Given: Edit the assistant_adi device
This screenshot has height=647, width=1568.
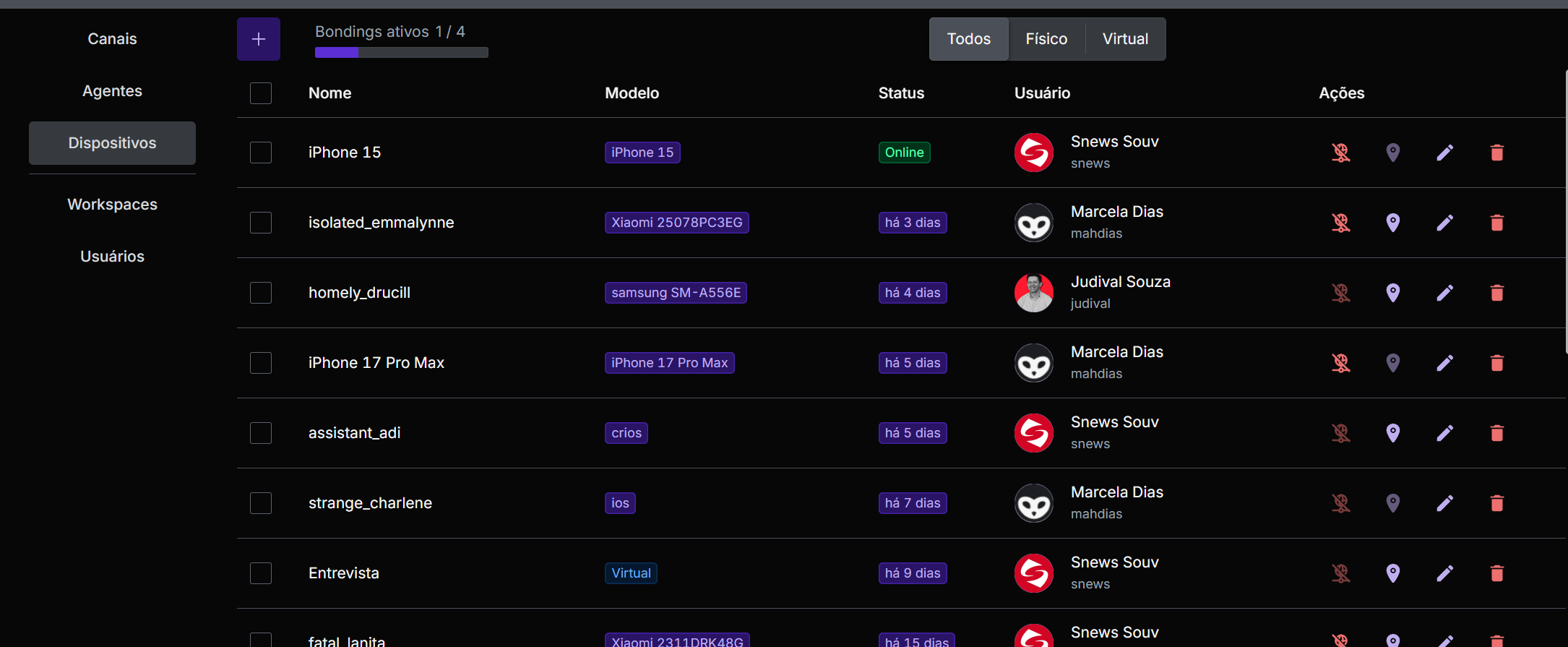Looking at the screenshot, I should point(1445,433).
